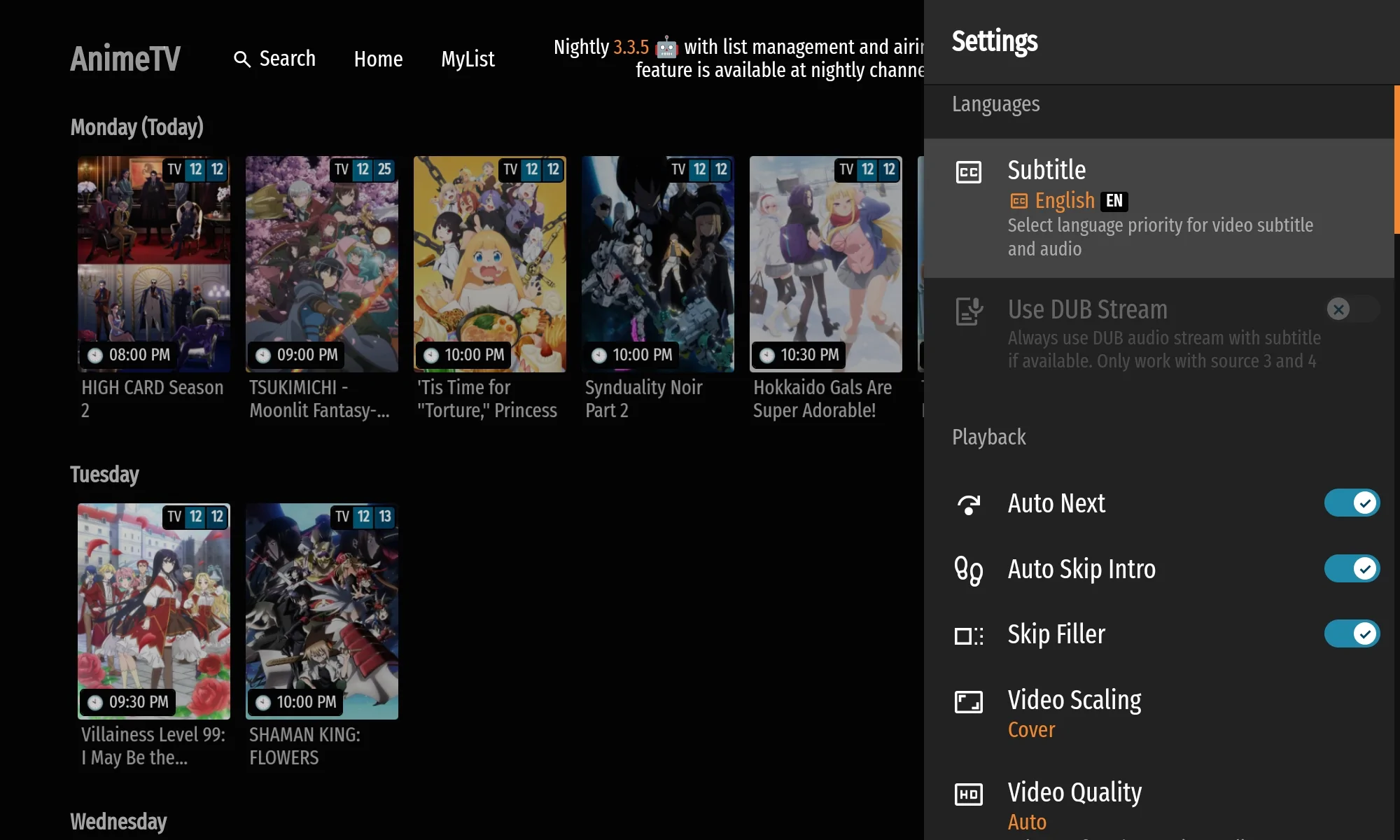Click the Video Quality HD icon
Viewport: 1400px width, 840px height.
tap(969, 794)
